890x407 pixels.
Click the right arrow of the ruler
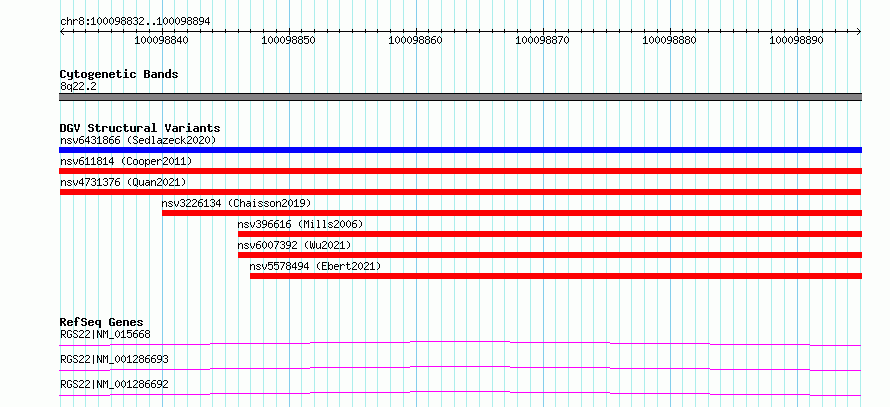click(x=859, y=32)
